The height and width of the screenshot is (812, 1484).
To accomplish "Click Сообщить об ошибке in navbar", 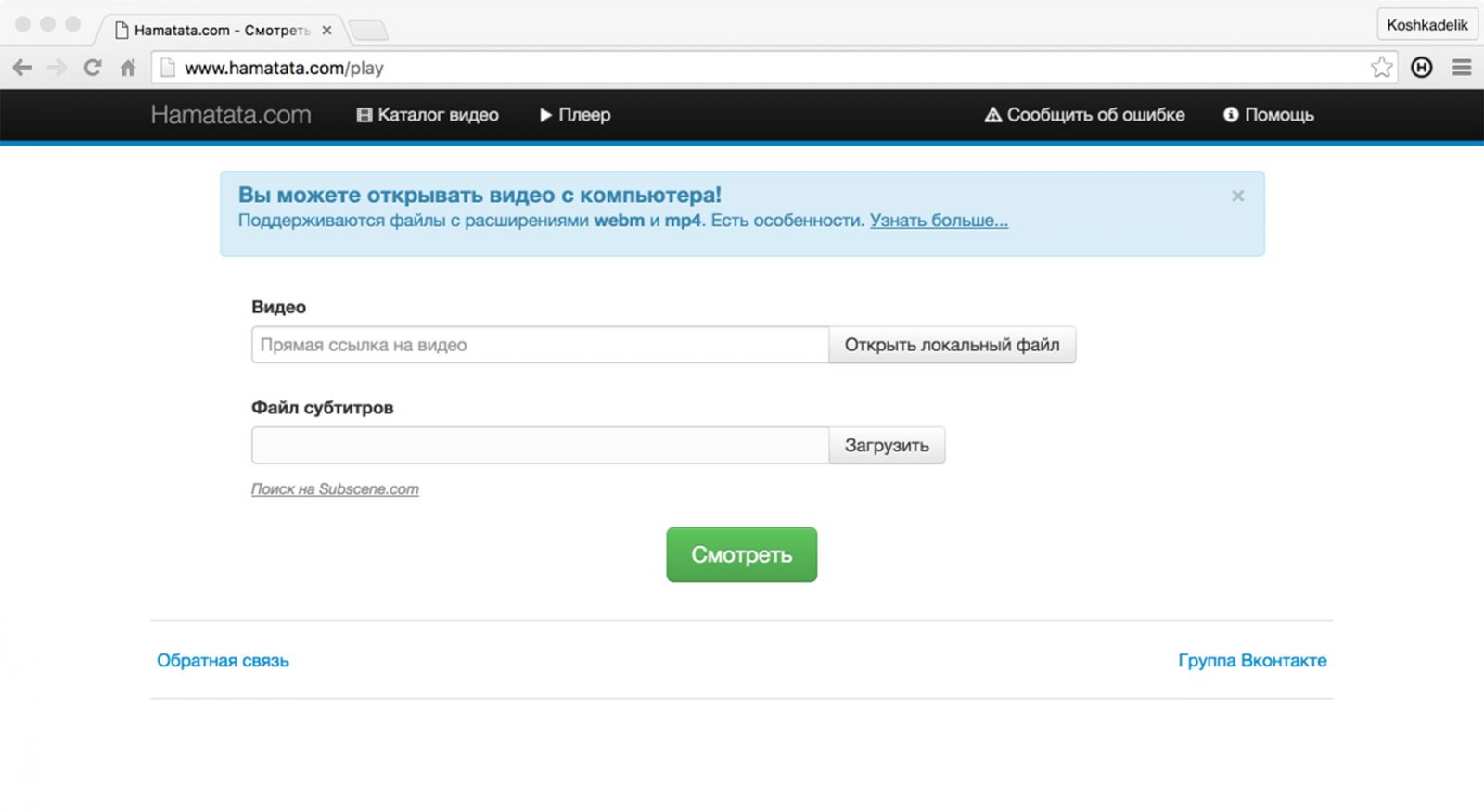I will (x=1084, y=115).
